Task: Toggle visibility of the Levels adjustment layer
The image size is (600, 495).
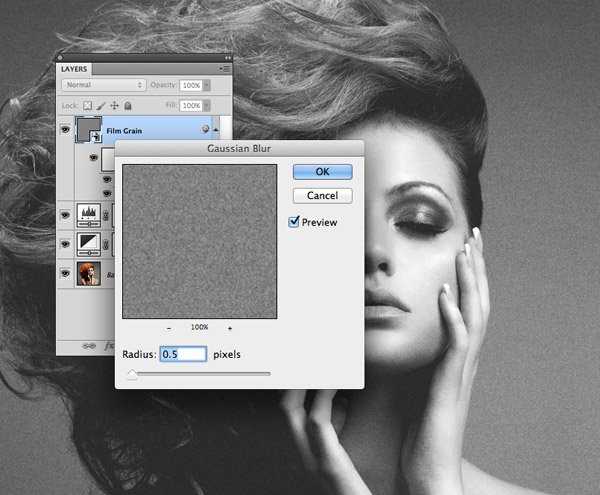Action: click(x=66, y=214)
